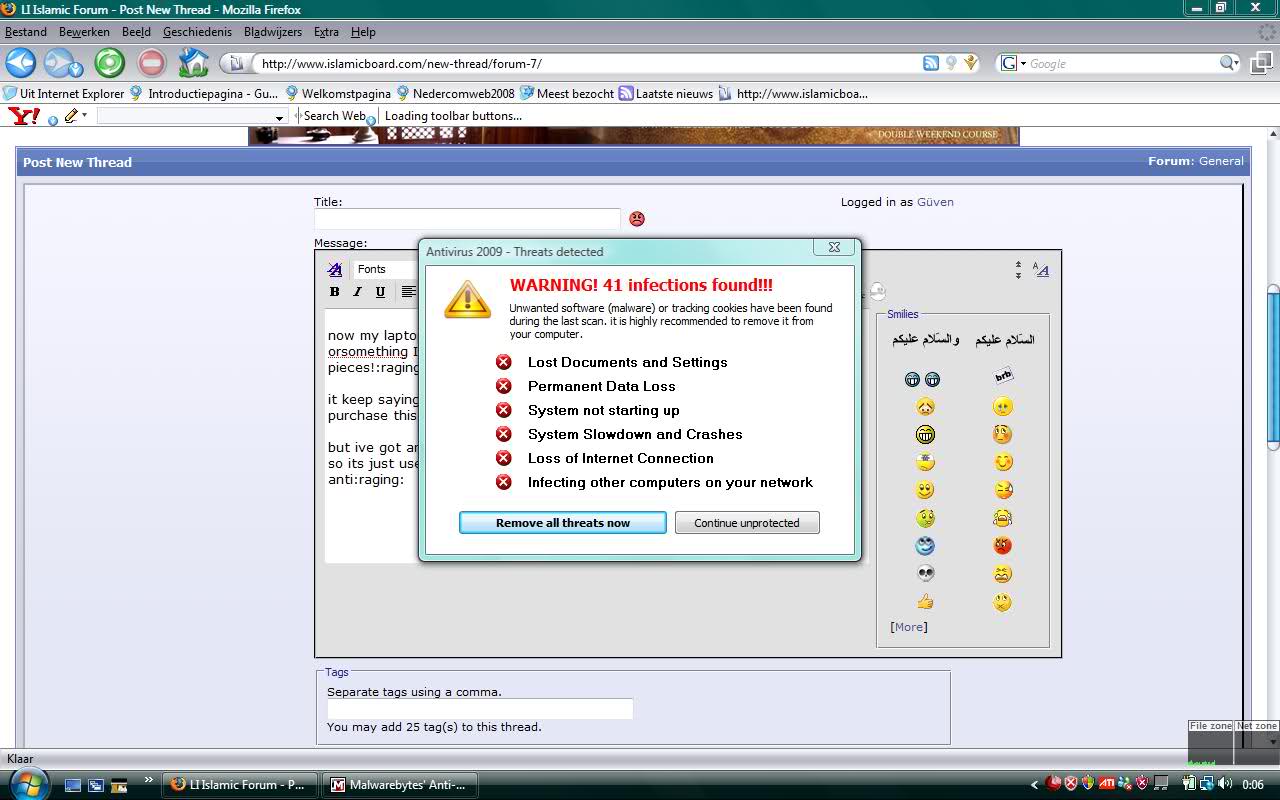This screenshot has height=800, width=1280.
Task: Go to the Home page icon
Action: (193, 63)
